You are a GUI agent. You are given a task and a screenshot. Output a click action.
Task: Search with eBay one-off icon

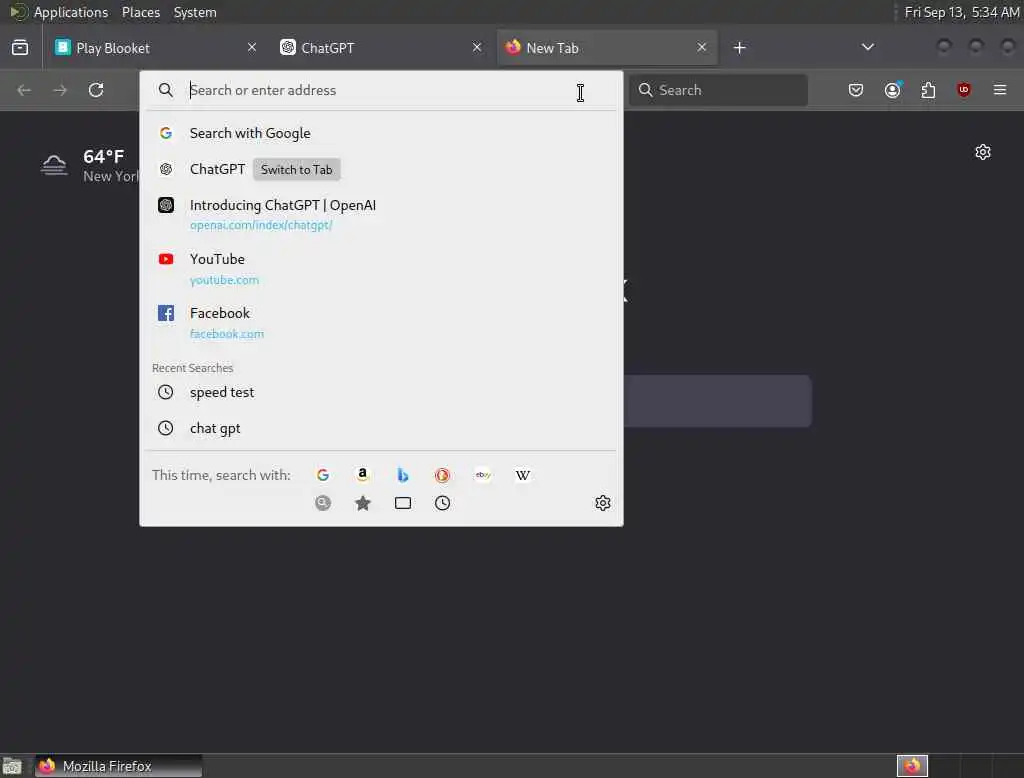[483, 475]
